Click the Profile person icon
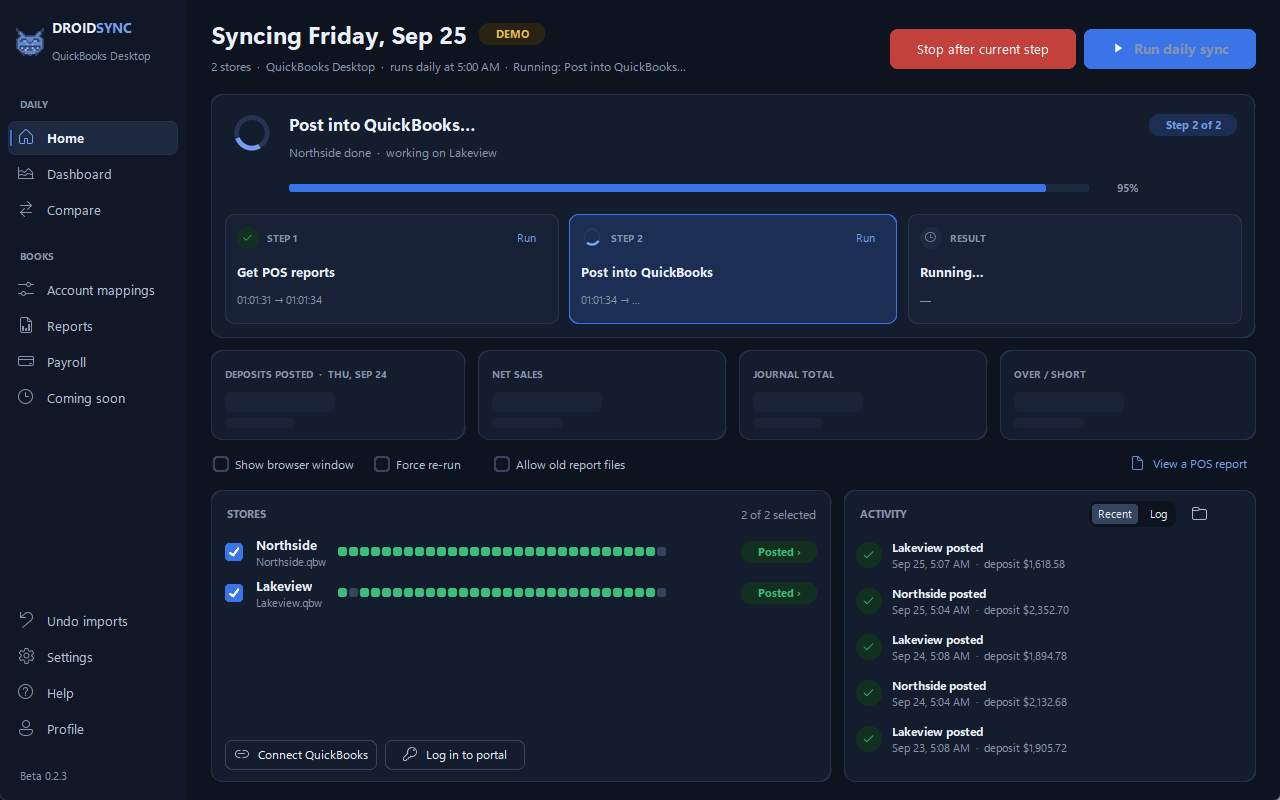1280x800 pixels. 27,729
